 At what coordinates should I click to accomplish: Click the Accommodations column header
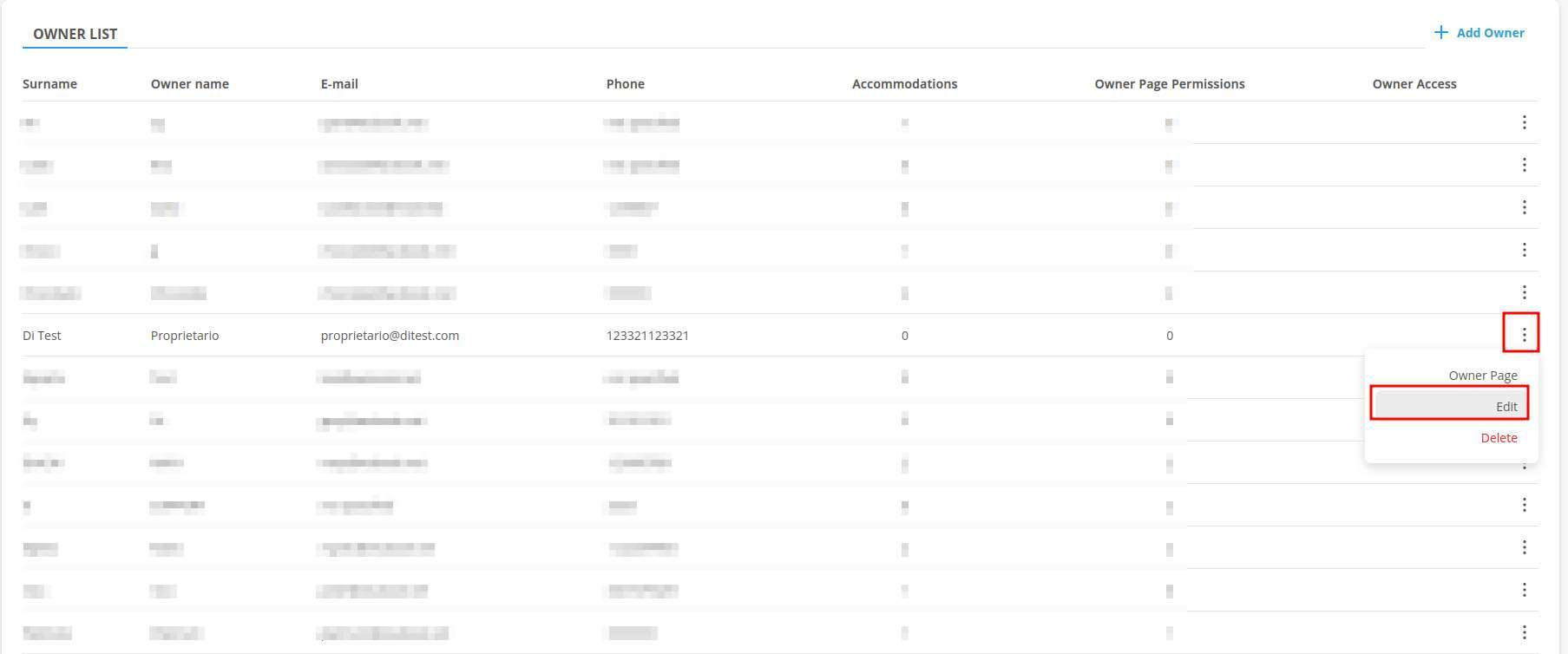pyautogui.click(x=904, y=84)
